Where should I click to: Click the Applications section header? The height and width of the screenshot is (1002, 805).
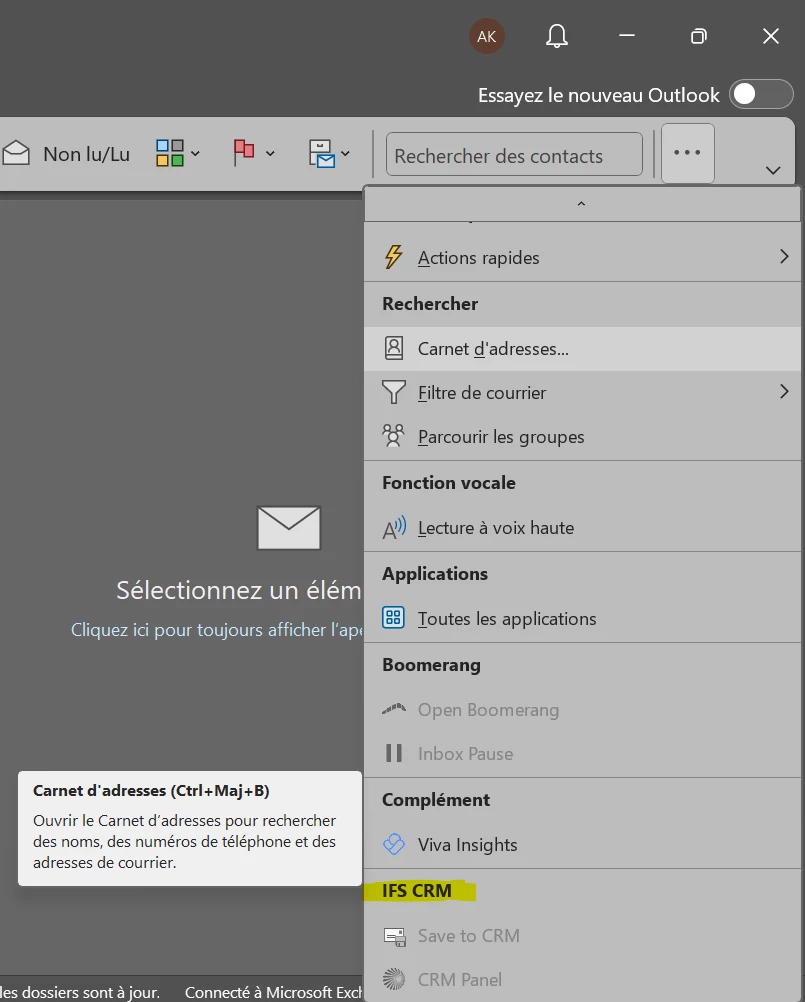434,574
